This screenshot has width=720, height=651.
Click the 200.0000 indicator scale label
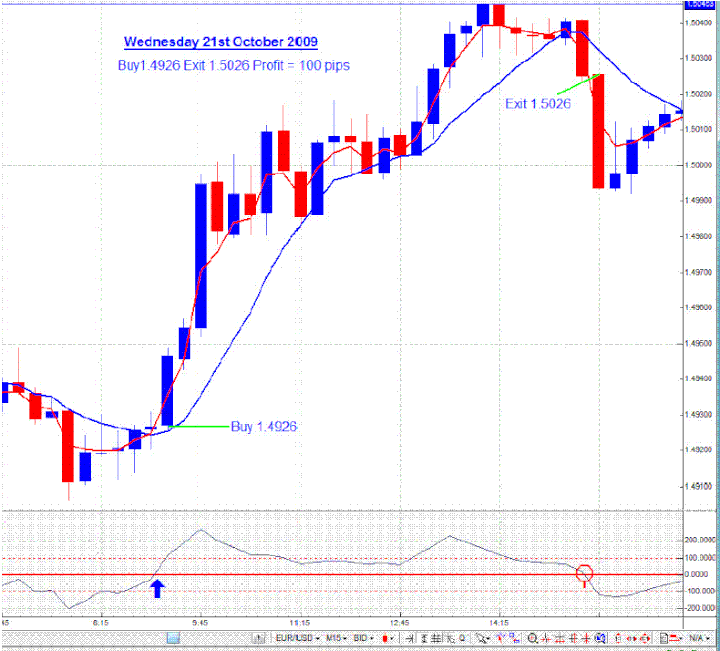700,540
